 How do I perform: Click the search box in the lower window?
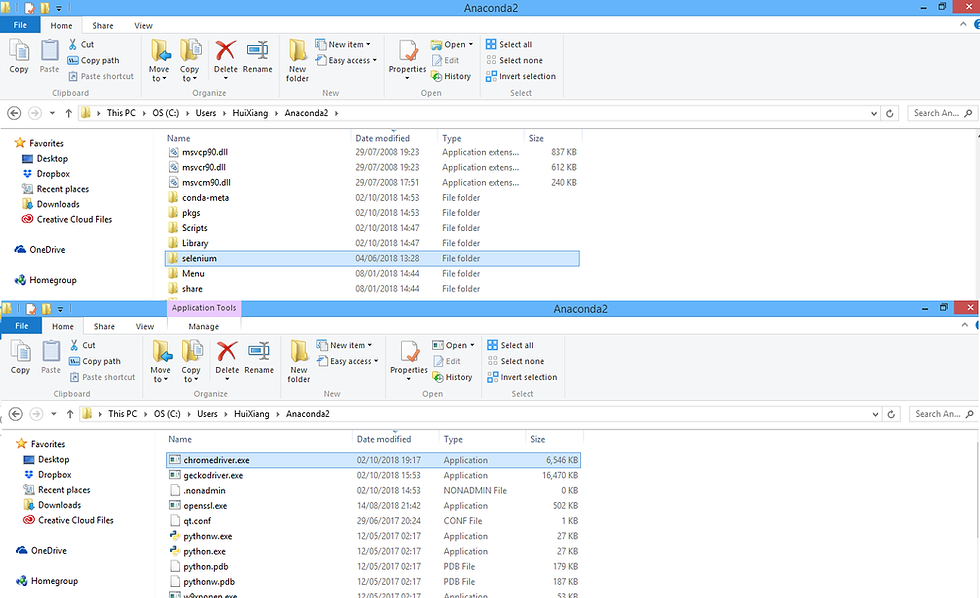(944, 414)
